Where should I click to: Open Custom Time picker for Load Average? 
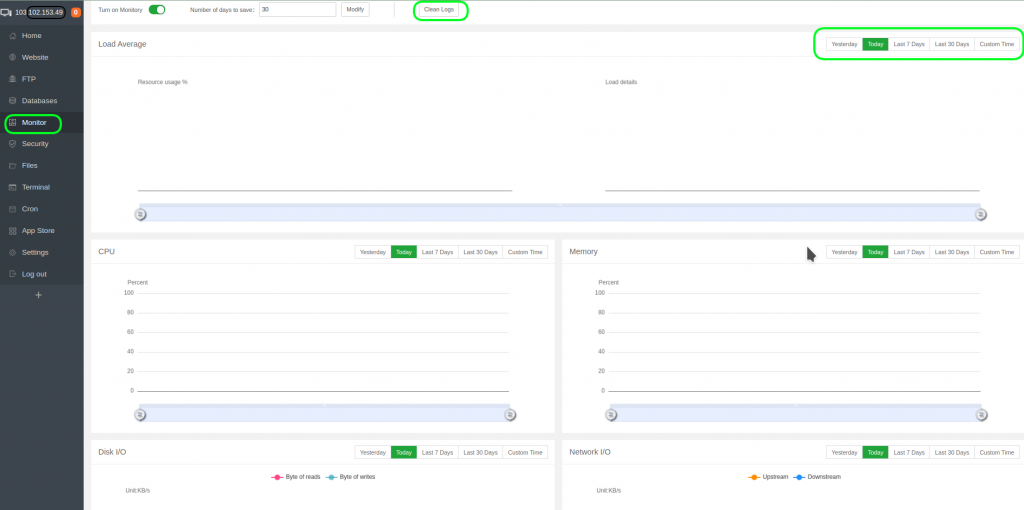996,44
